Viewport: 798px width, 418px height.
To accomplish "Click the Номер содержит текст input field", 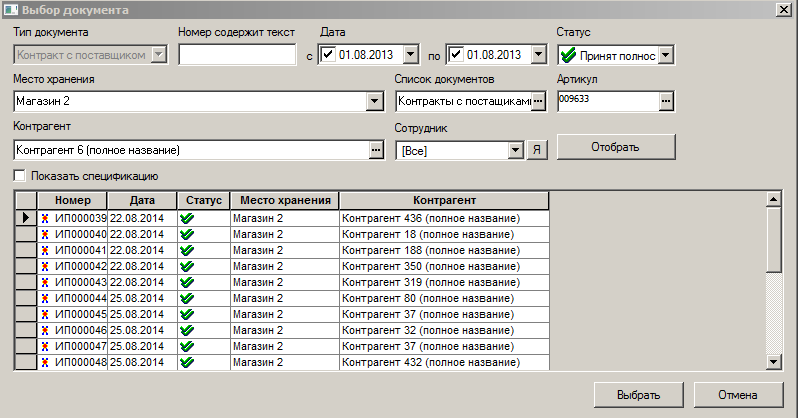I will [x=237, y=54].
